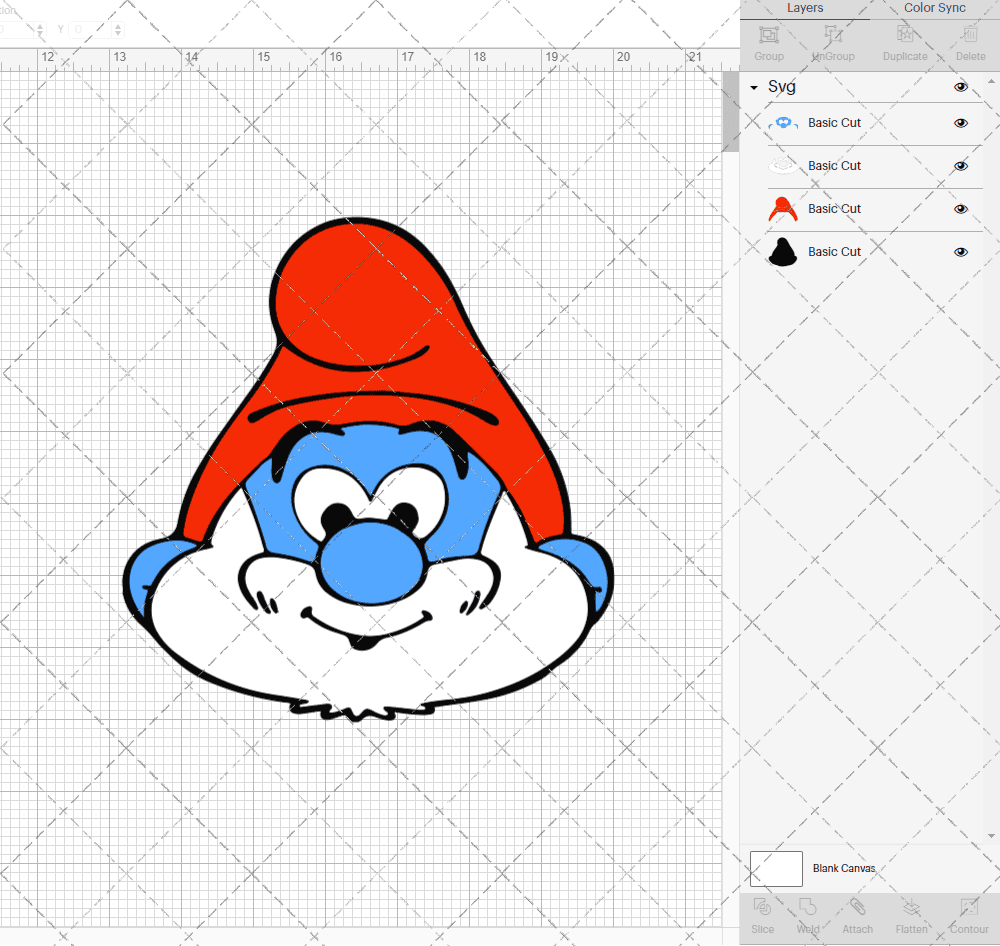
Task: Hide the blue face Basic Cut layer
Action: click(x=960, y=123)
